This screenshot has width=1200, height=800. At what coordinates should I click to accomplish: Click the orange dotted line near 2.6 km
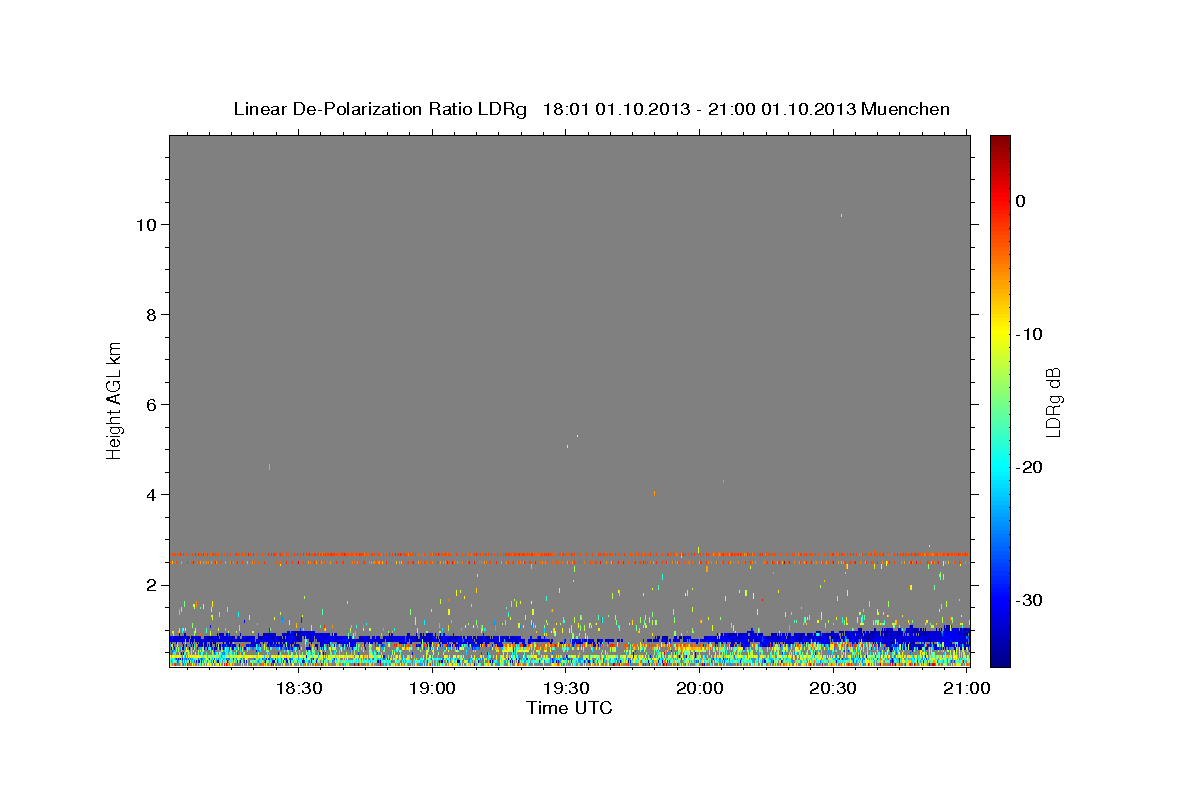569,554
